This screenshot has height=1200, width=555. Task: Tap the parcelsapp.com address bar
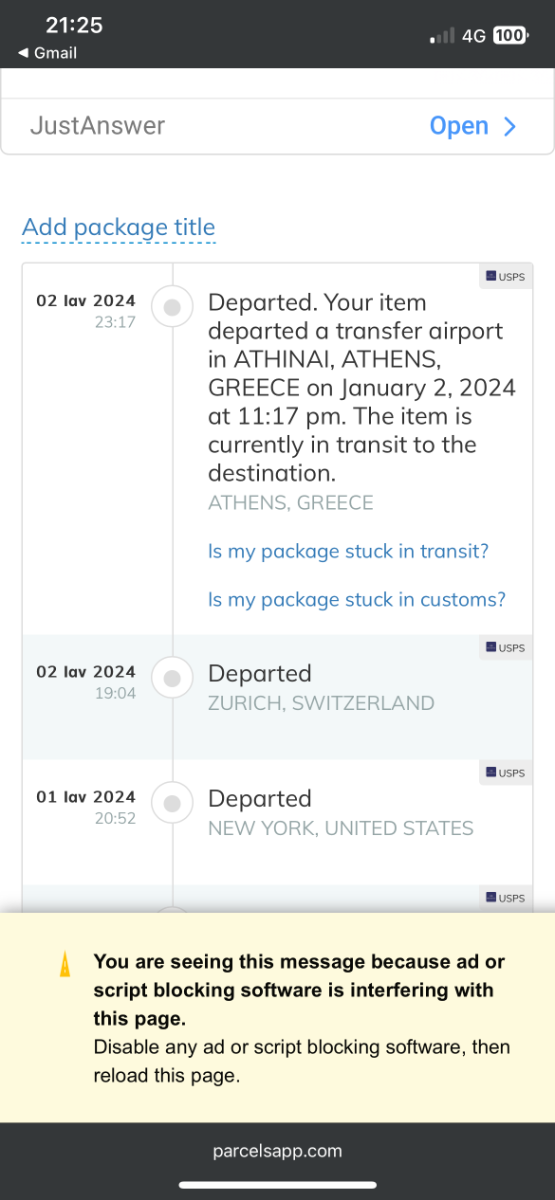277,1151
